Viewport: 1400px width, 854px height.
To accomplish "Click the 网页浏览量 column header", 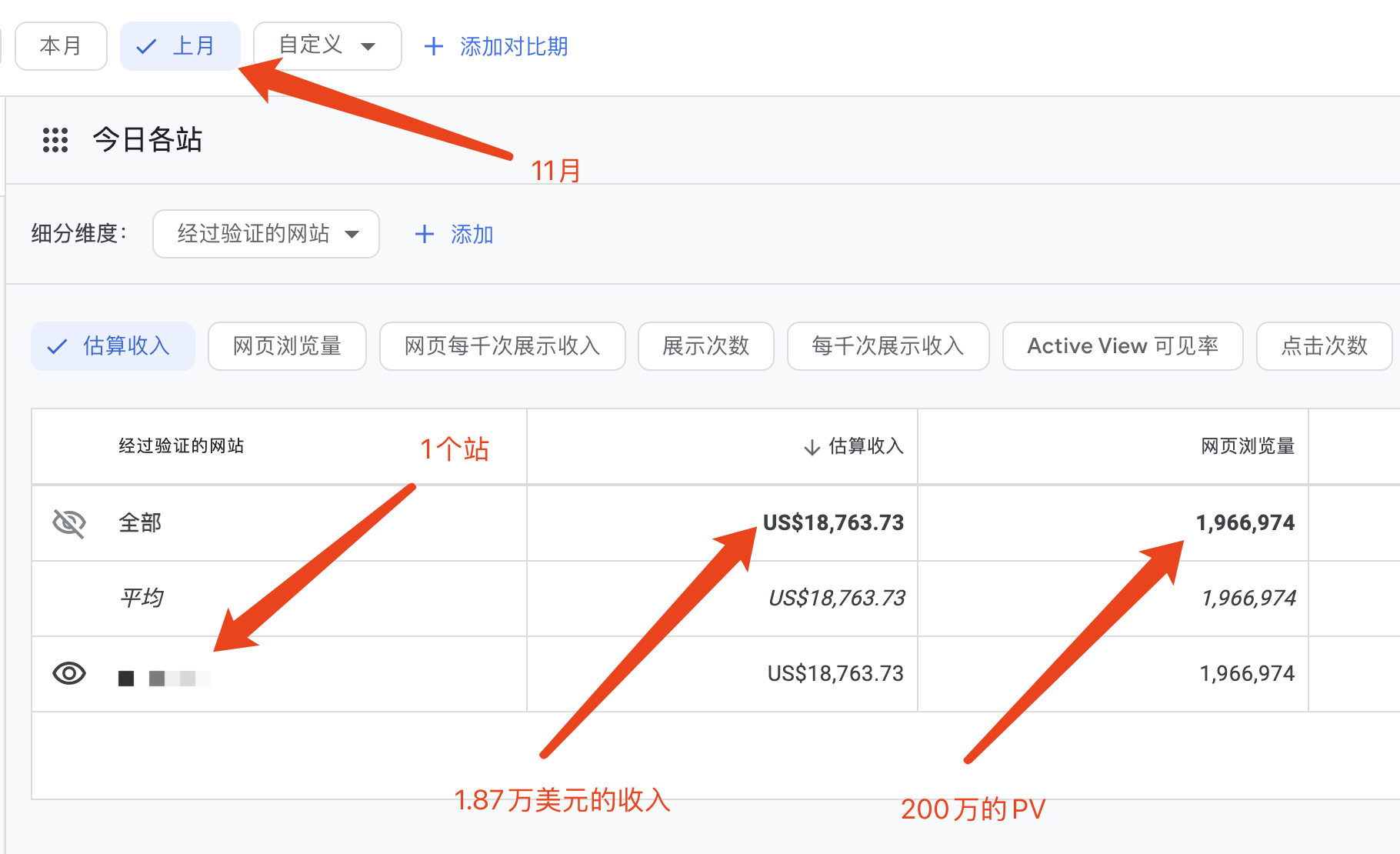I will click(1248, 446).
